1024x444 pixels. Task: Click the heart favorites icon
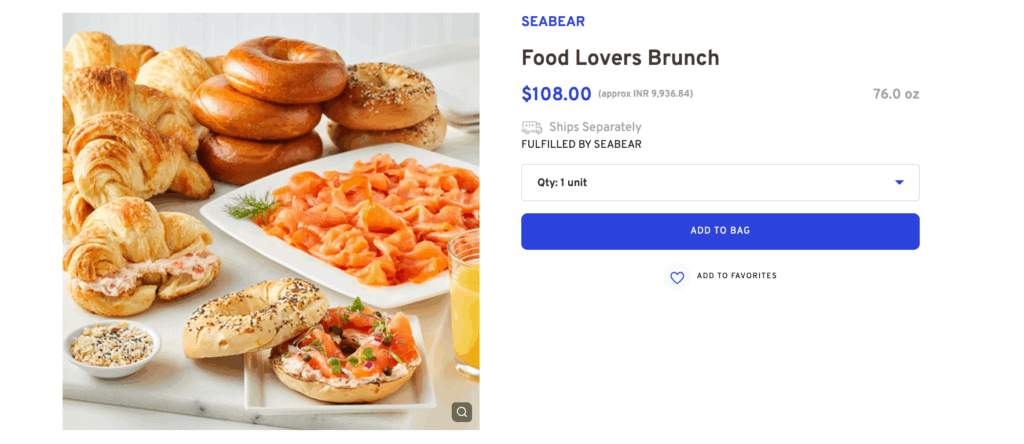(677, 277)
